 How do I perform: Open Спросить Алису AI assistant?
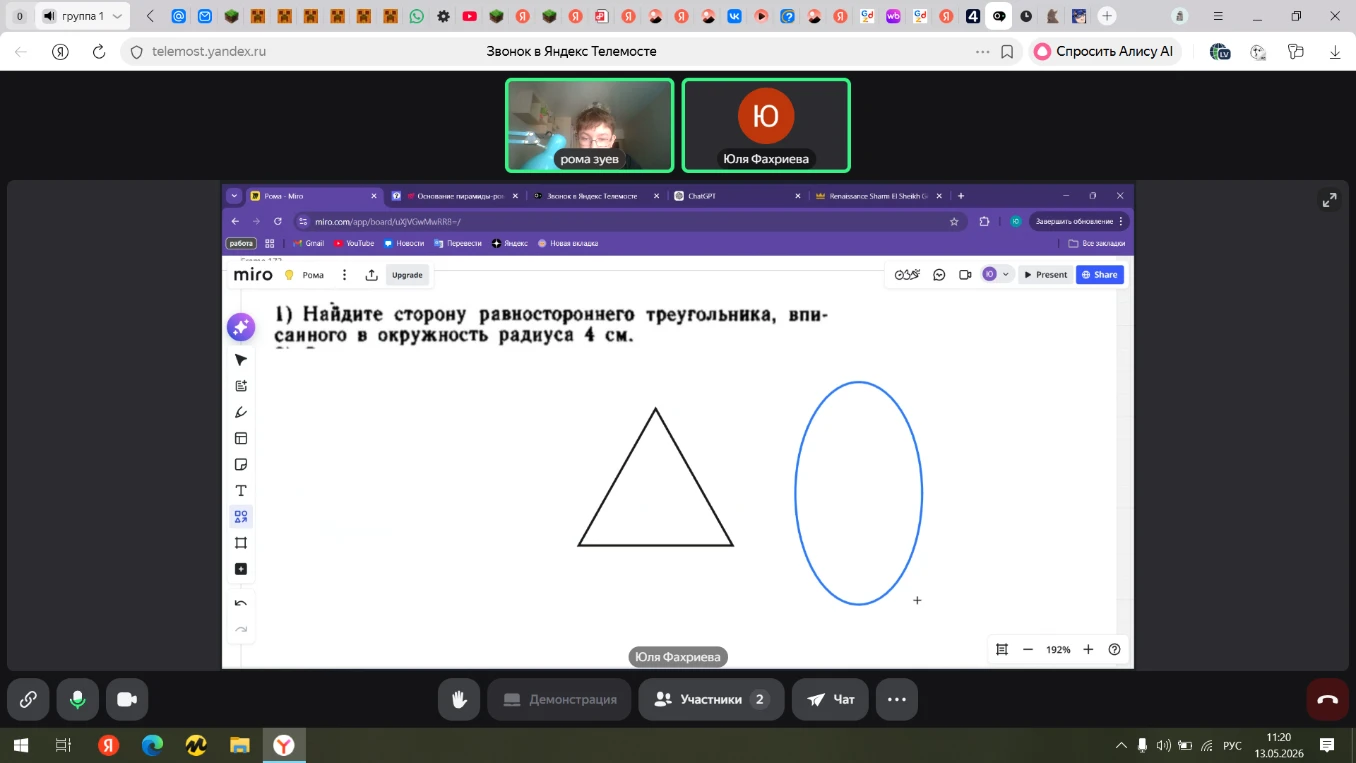point(1105,52)
